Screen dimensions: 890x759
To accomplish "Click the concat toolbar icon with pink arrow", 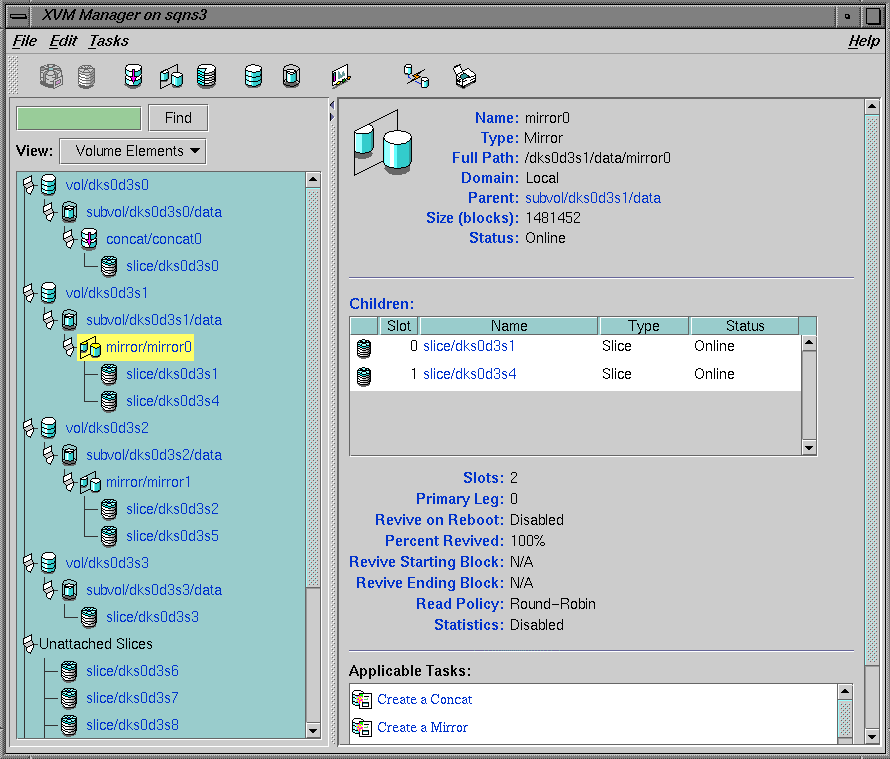I will click(x=133, y=76).
